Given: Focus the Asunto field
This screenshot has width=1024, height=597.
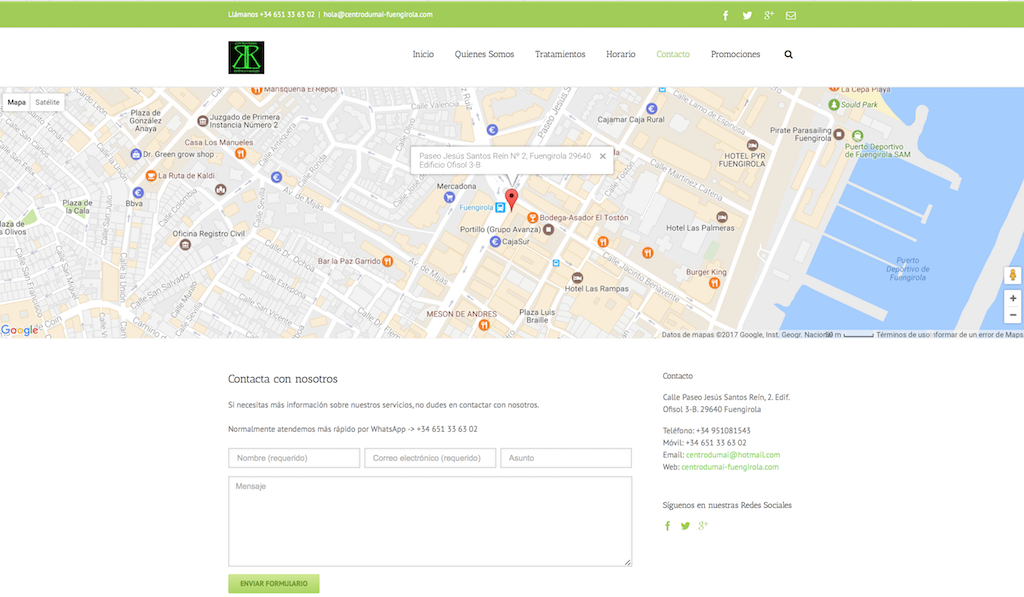Looking at the screenshot, I should (566, 458).
